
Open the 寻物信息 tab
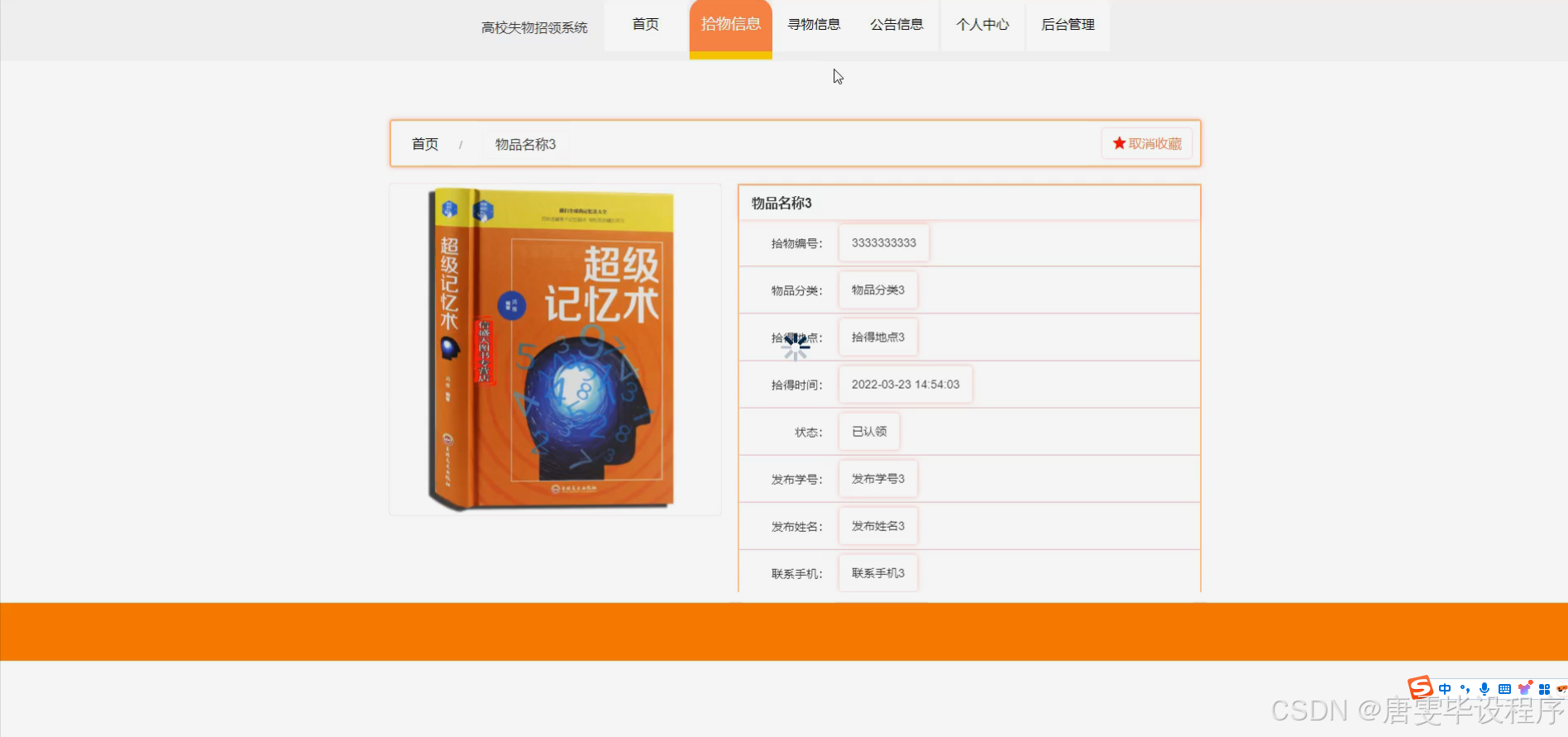(x=814, y=26)
